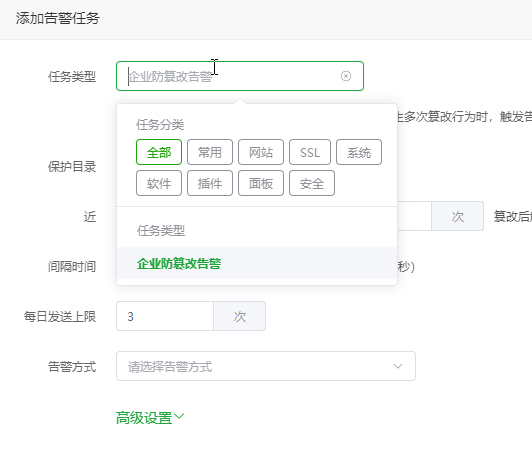Choose the 系统 category tag

(359, 152)
